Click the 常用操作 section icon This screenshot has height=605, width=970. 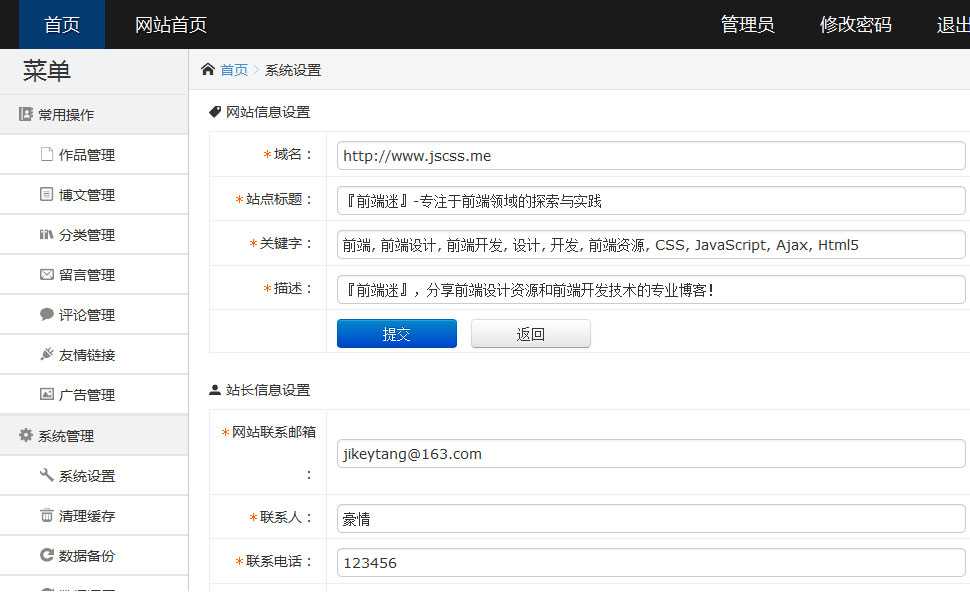point(25,114)
